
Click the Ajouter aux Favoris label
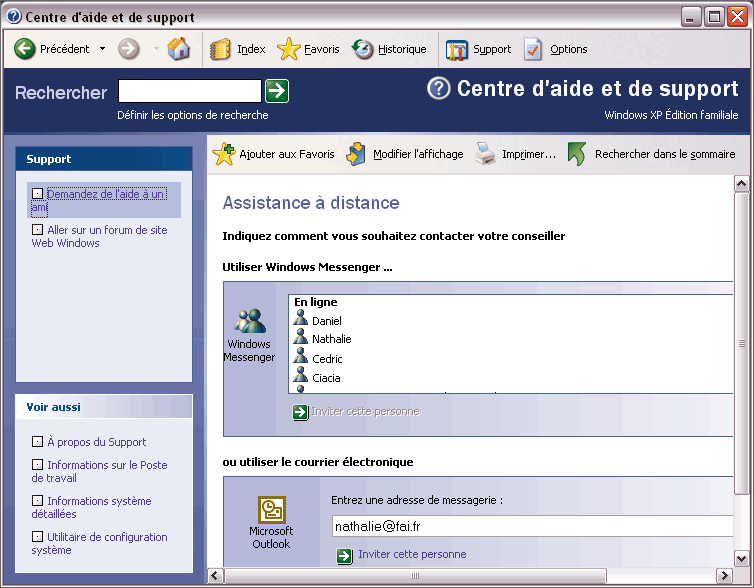point(287,154)
